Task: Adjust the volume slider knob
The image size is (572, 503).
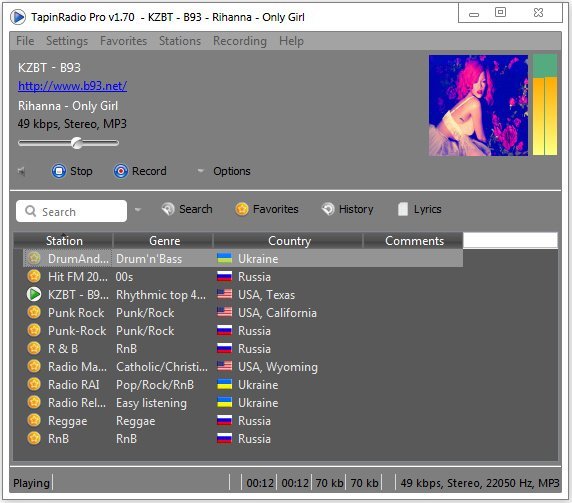Action: [x=77, y=143]
